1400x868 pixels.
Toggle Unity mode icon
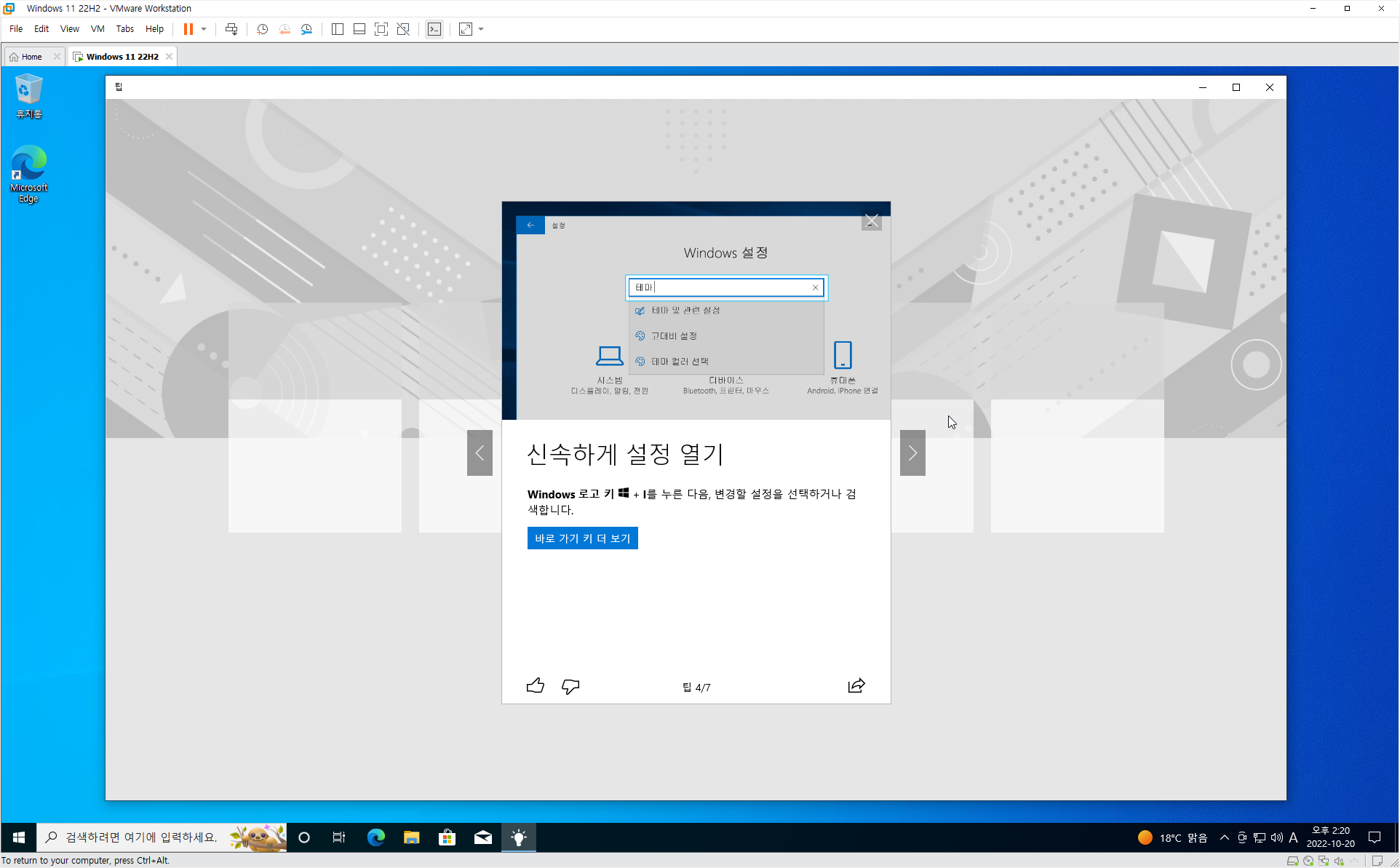point(403,29)
